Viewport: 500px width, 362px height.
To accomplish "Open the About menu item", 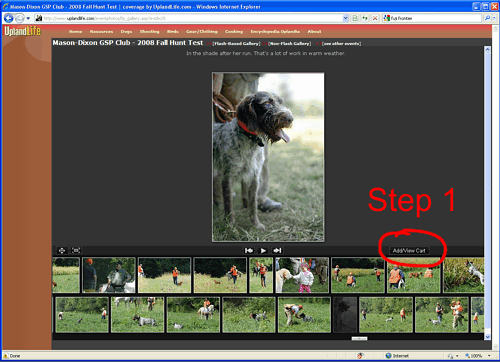I will [314, 32].
